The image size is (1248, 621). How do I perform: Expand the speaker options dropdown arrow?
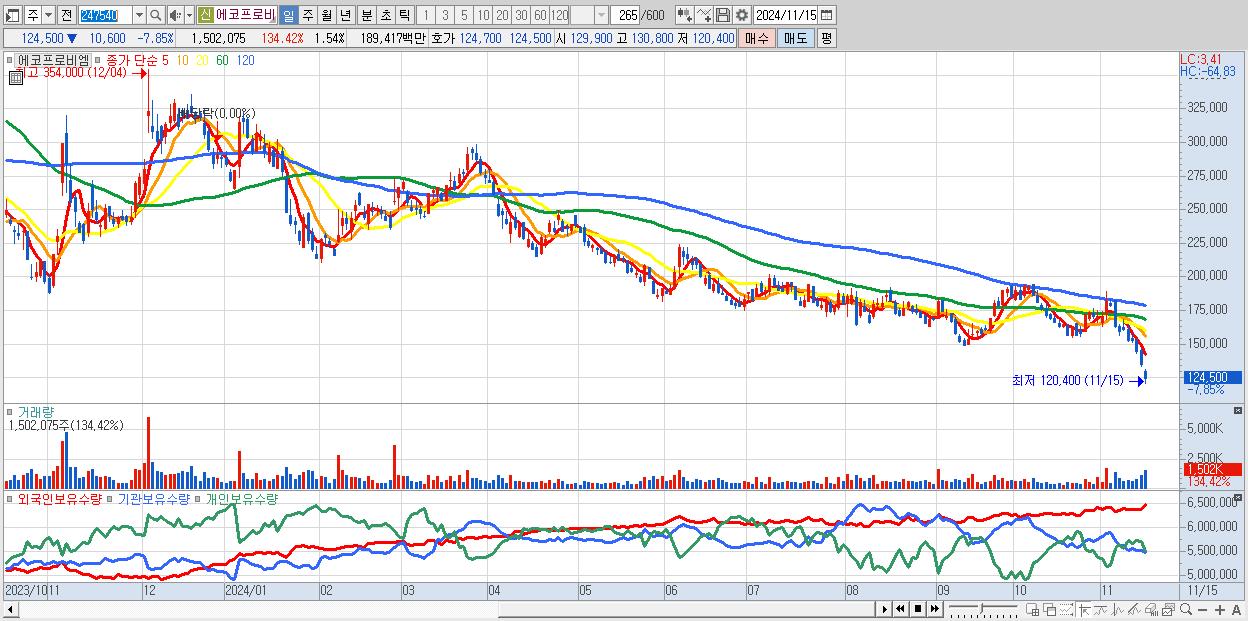[189, 15]
